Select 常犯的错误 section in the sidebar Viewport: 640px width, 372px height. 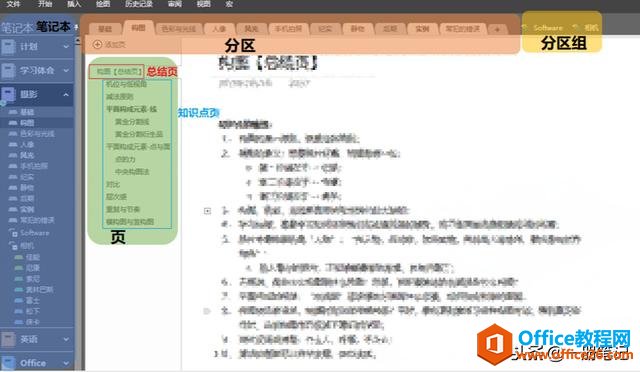click(37, 220)
